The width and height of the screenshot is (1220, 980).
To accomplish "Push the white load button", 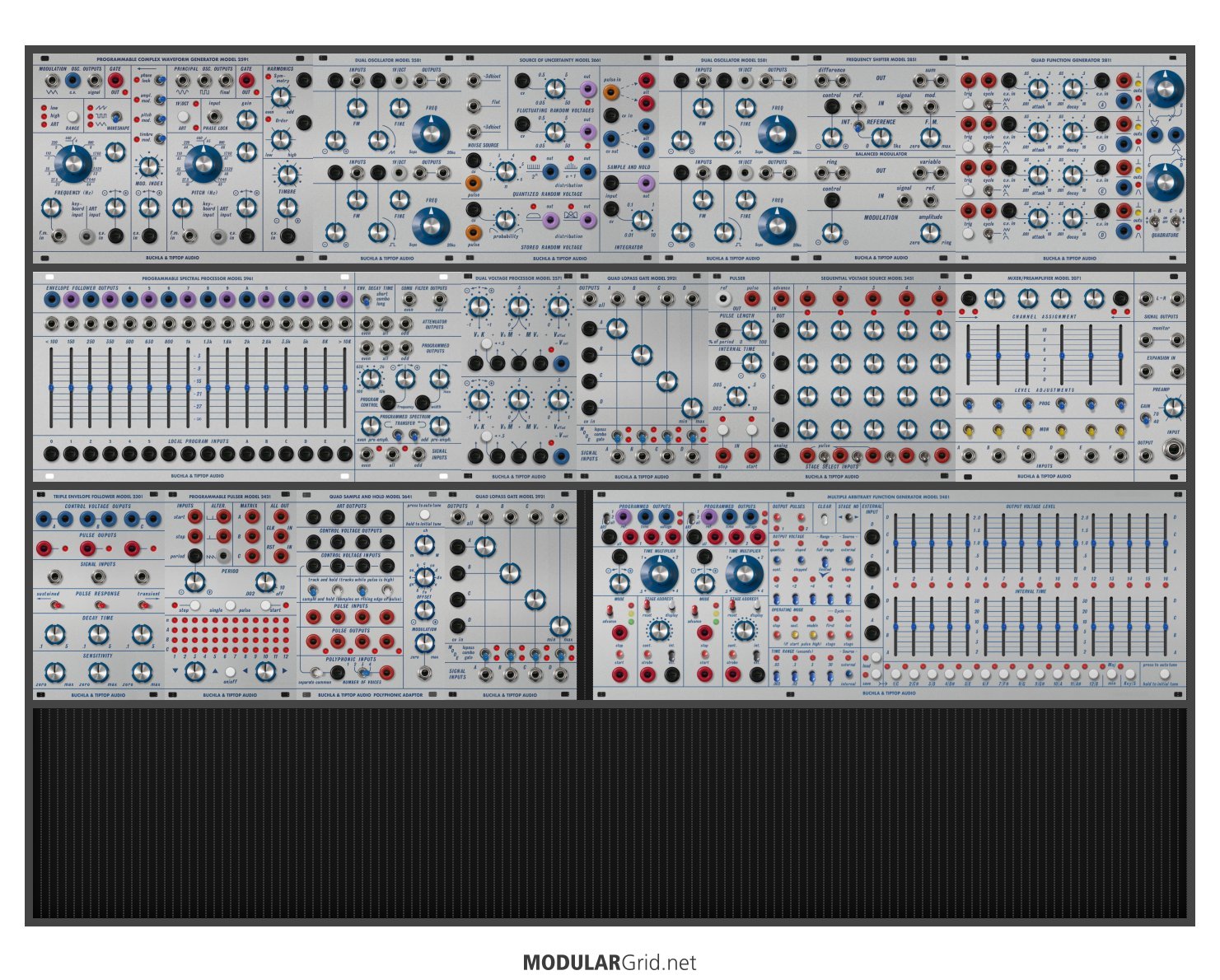I will (876, 657).
